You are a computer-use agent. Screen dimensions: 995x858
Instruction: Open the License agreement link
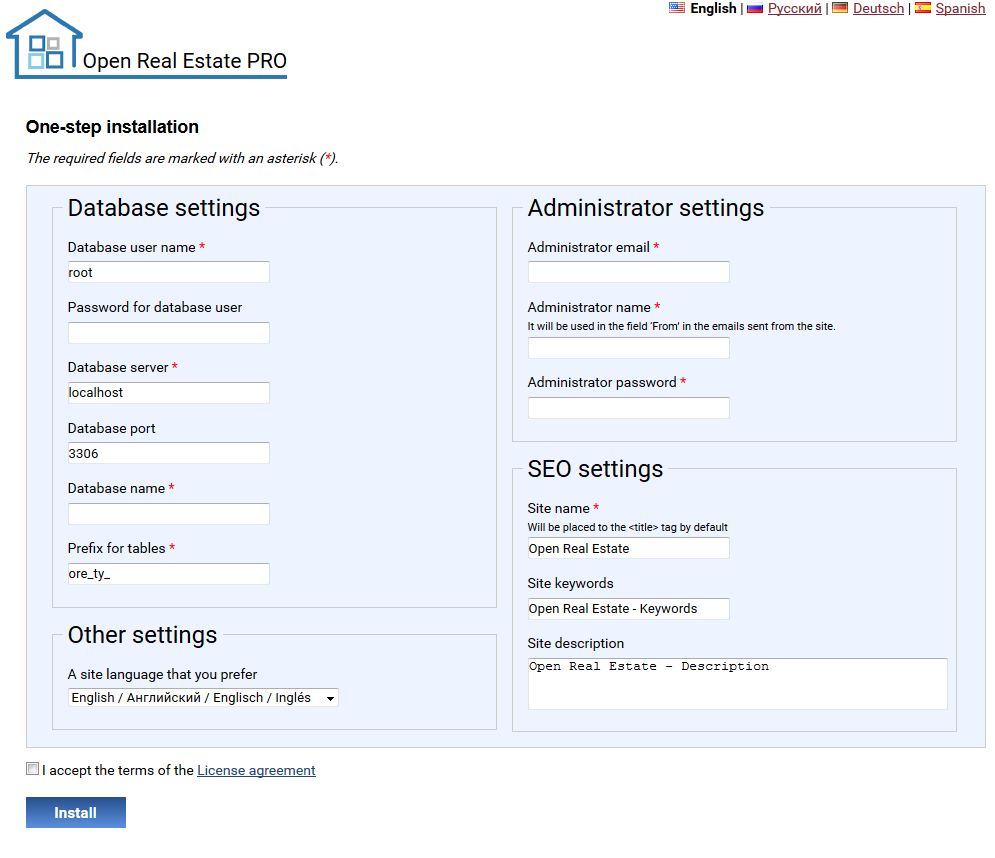pos(256,771)
